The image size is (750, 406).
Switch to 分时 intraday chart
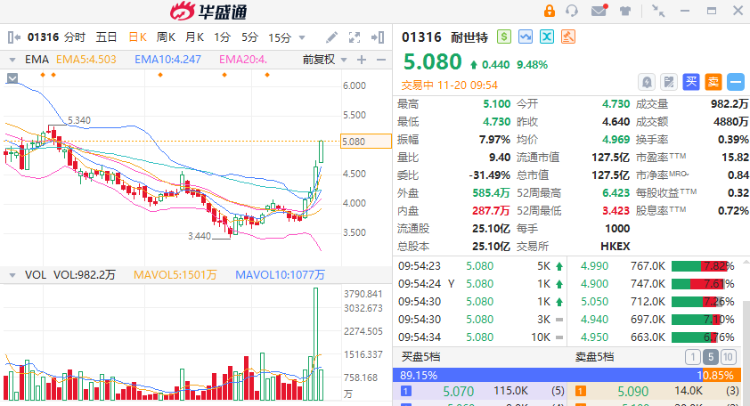tap(75, 37)
